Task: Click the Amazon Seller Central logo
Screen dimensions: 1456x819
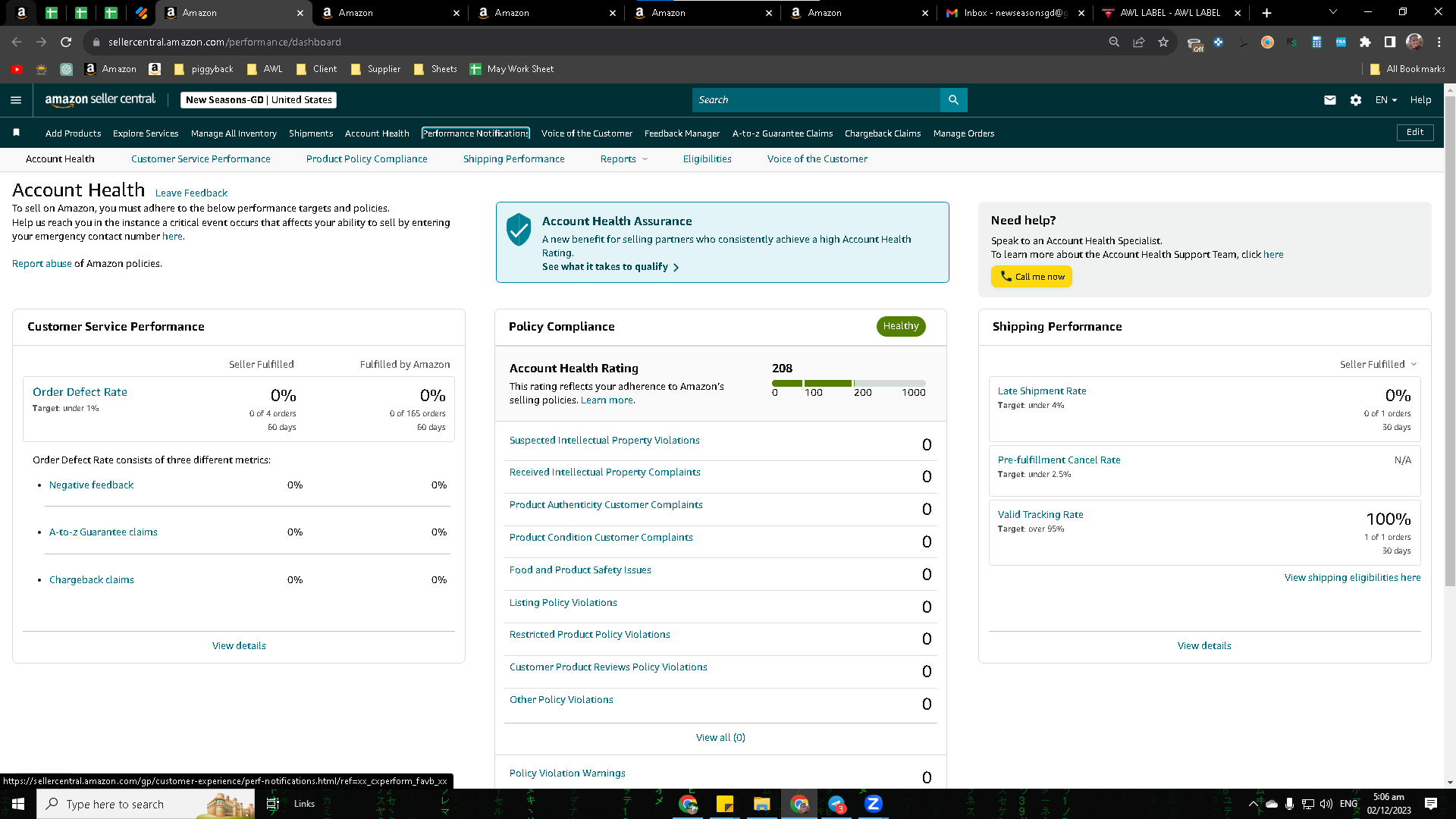Action: point(100,99)
